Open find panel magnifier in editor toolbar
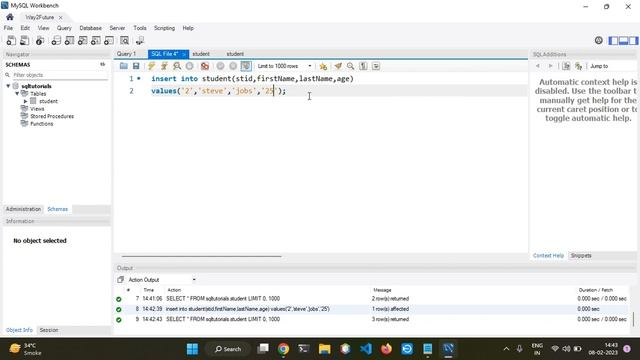The height and width of the screenshot is (360, 640). (351, 66)
